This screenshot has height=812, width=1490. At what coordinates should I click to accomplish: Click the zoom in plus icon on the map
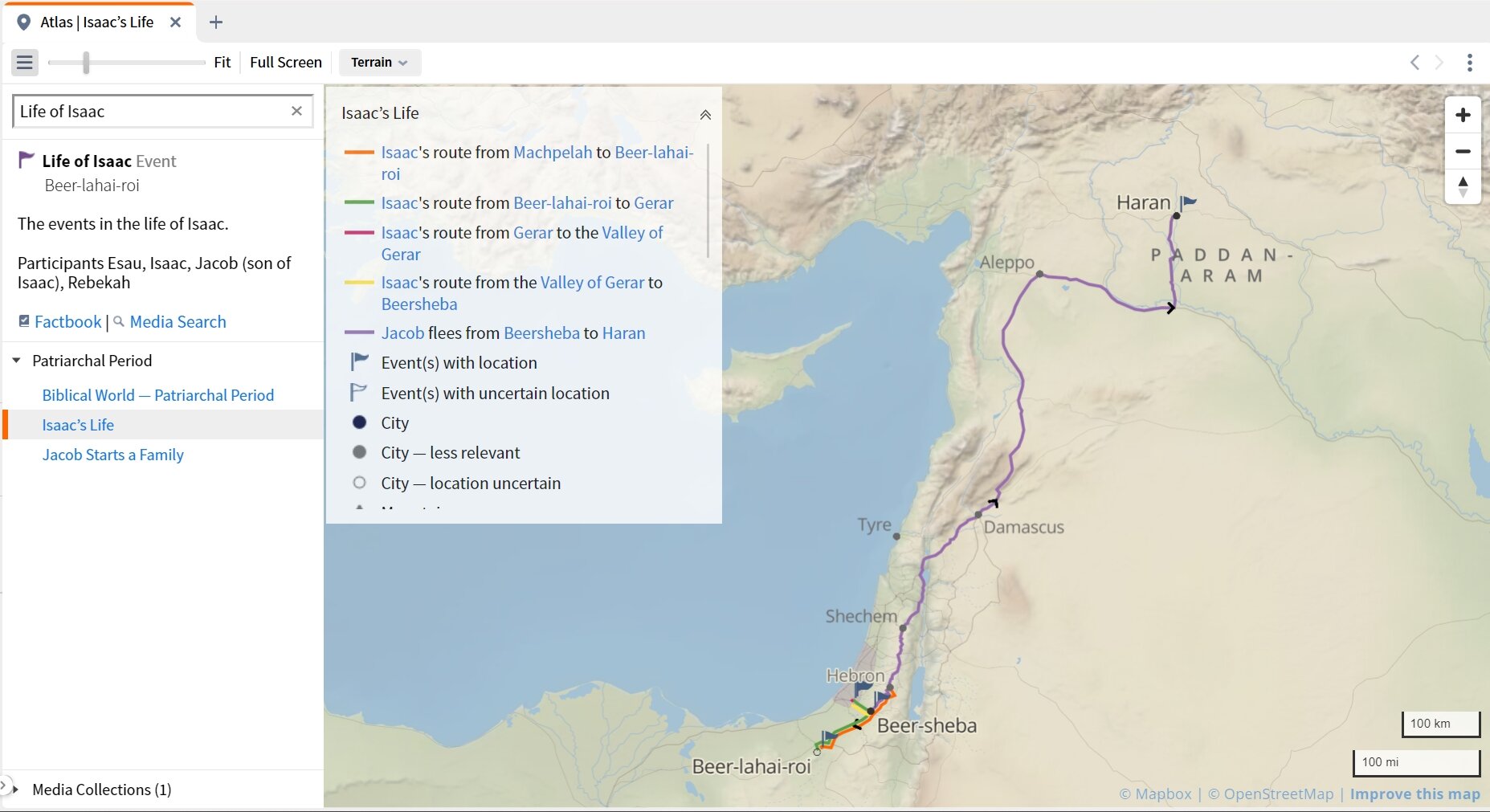(1463, 114)
